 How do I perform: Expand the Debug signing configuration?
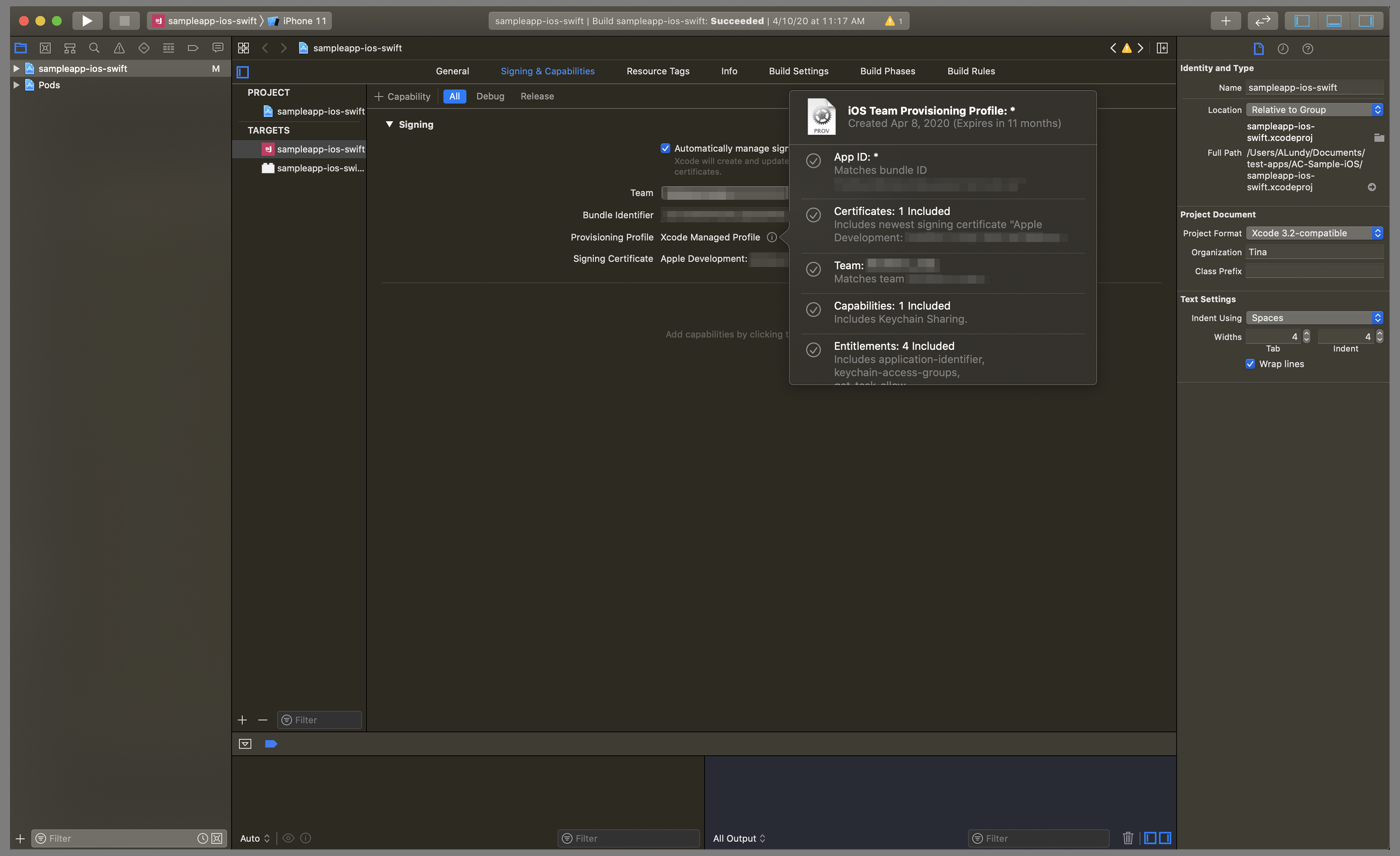coord(490,96)
